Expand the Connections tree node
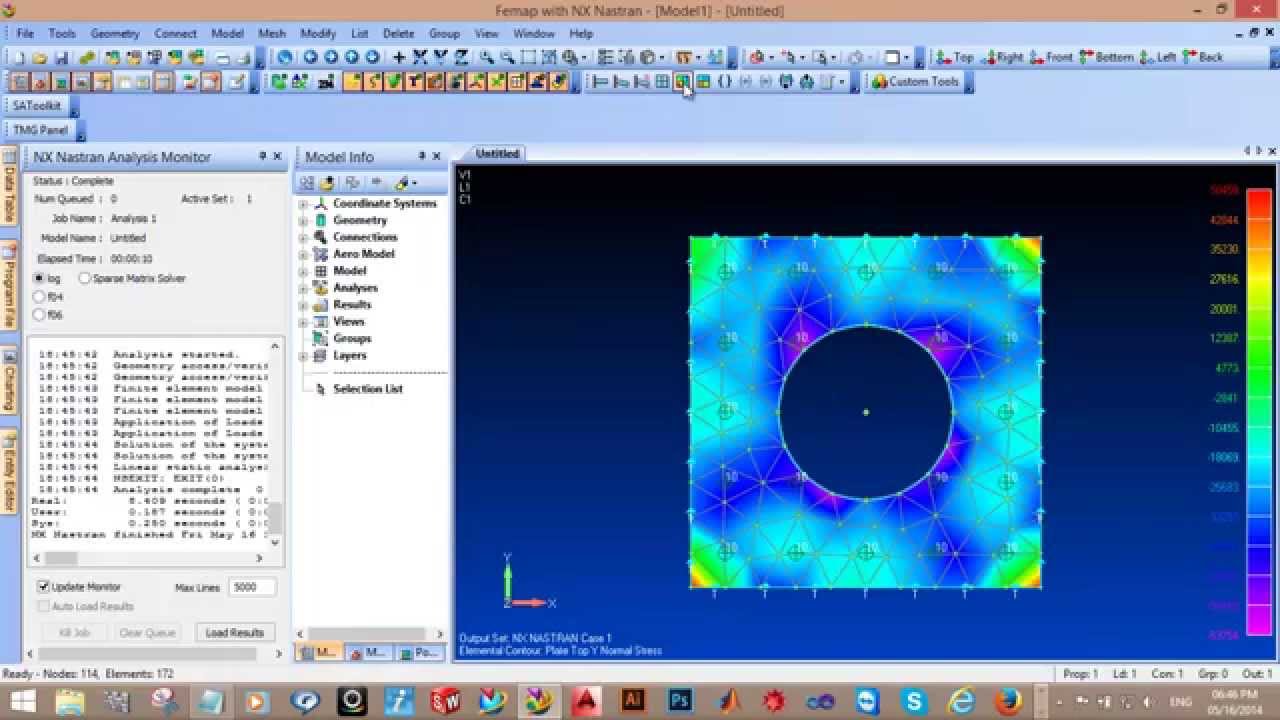The height and width of the screenshot is (720, 1280). (303, 238)
